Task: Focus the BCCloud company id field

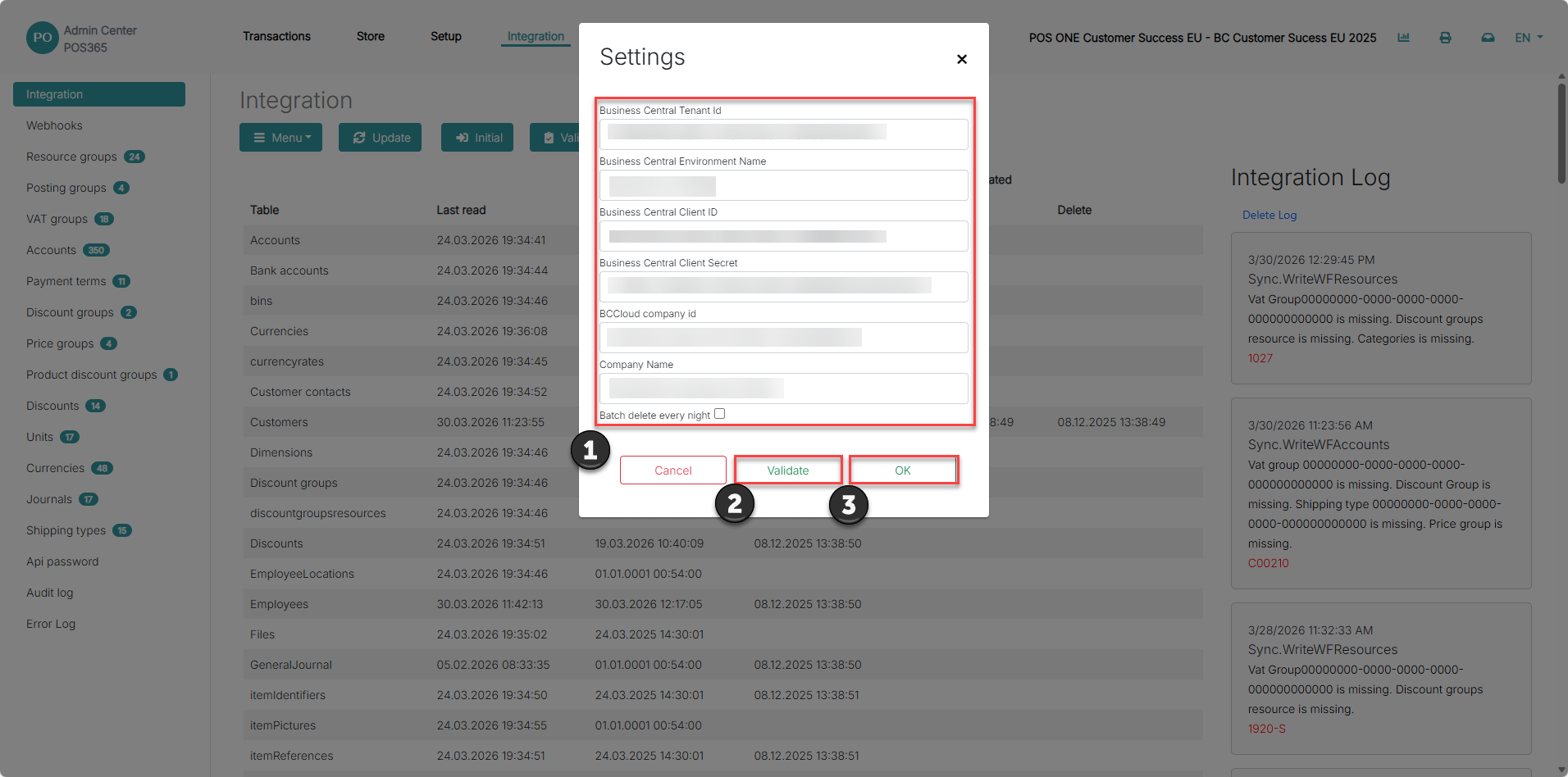Action: [784, 338]
